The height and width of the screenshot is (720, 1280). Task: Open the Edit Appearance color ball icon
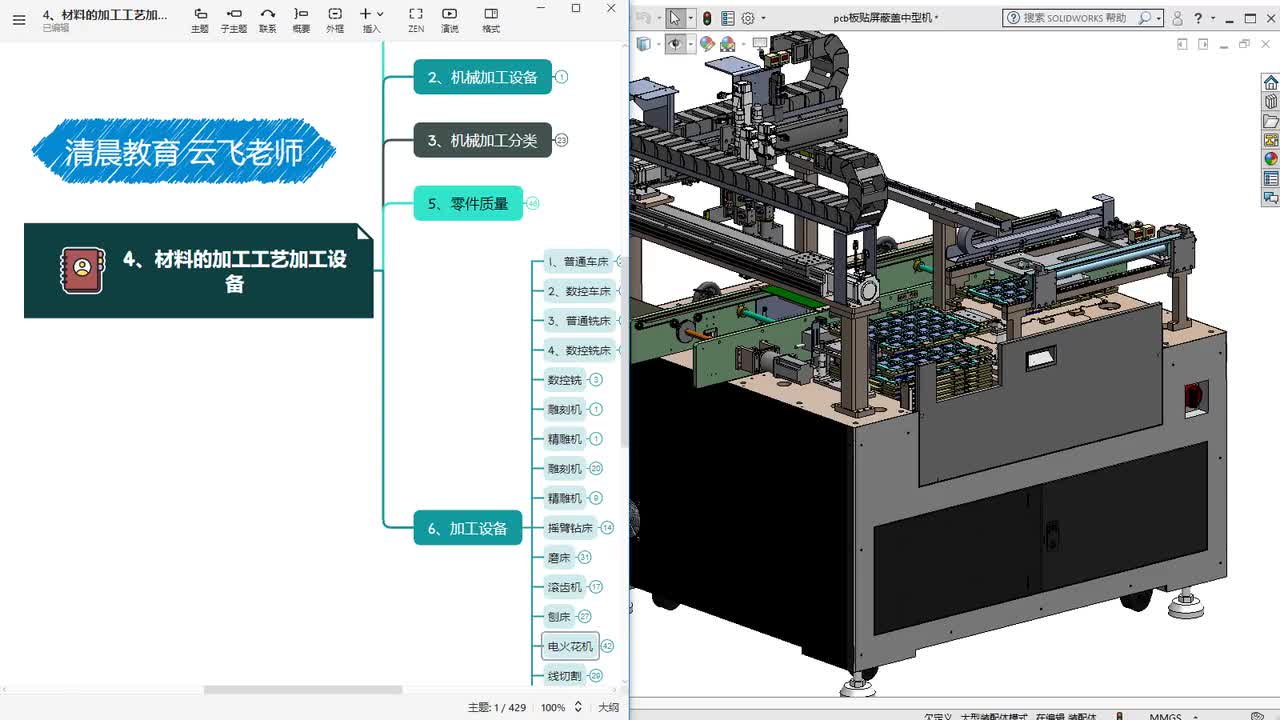tap(707, 44)
